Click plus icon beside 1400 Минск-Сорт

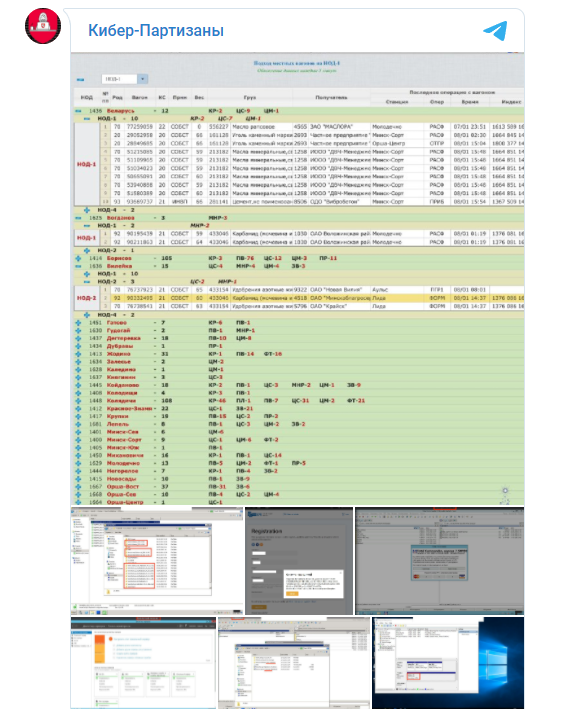pyautogui.click(x=78, y=440)
